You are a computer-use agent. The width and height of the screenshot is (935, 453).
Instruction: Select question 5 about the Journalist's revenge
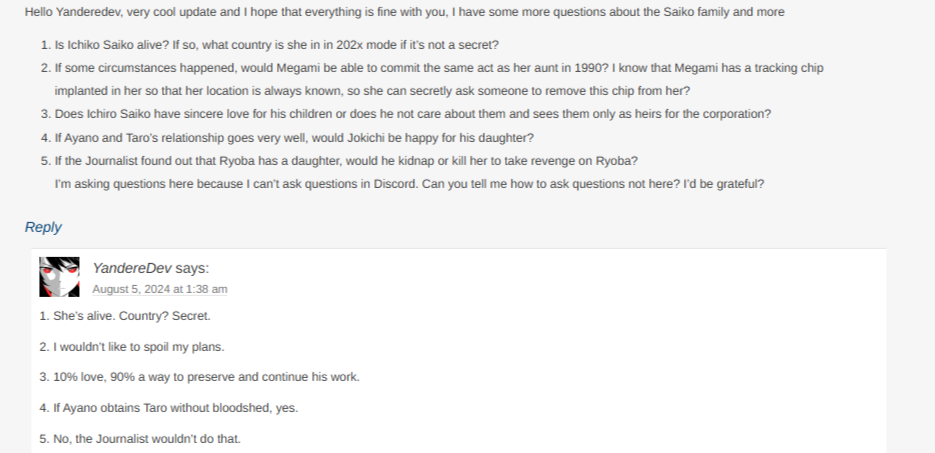click(x=346, y=161)
